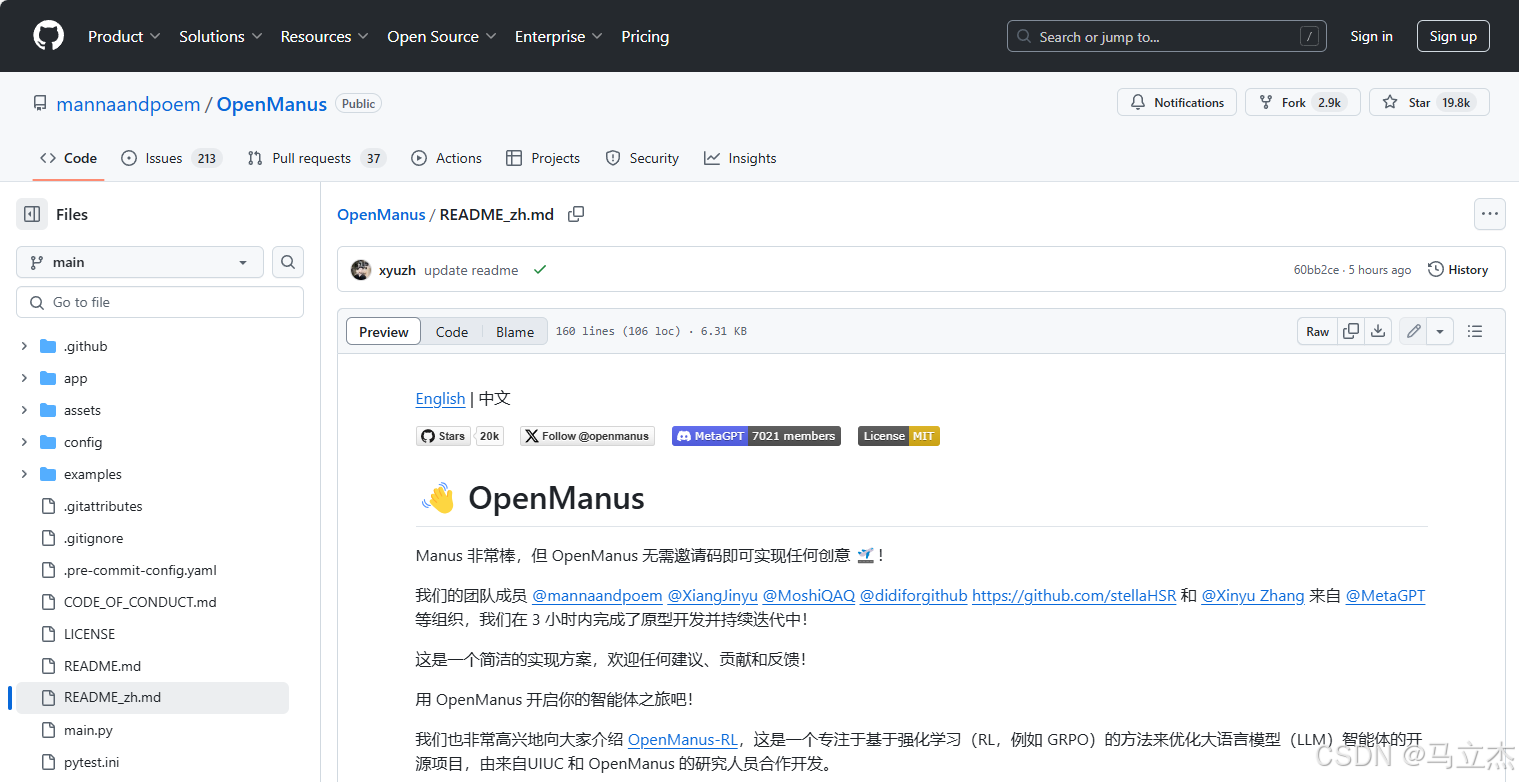Viewport: 1519px width, 782px height.
Task: Click the License MIT badge
Action: click(899, 436)
